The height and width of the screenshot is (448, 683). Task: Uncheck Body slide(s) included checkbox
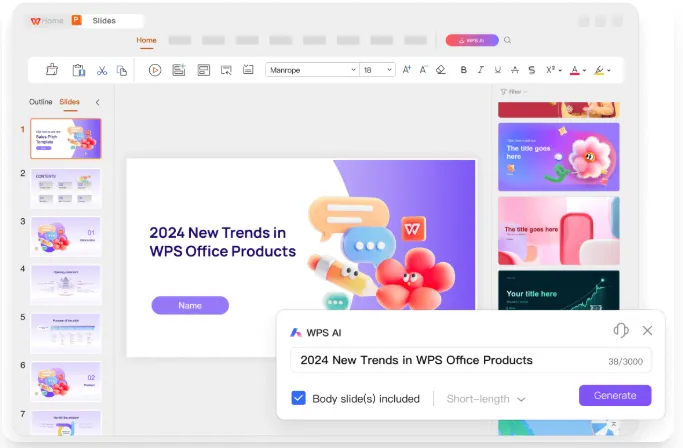pyautogui.click(x=298, y=398)
